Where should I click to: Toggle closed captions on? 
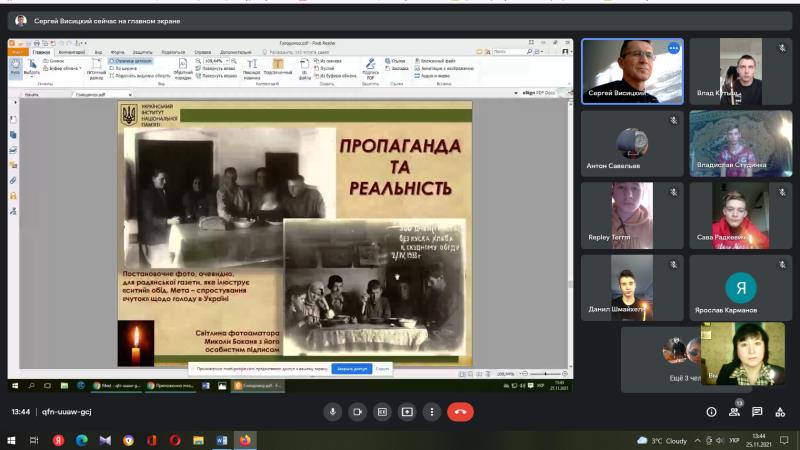[x=382, y=411]
